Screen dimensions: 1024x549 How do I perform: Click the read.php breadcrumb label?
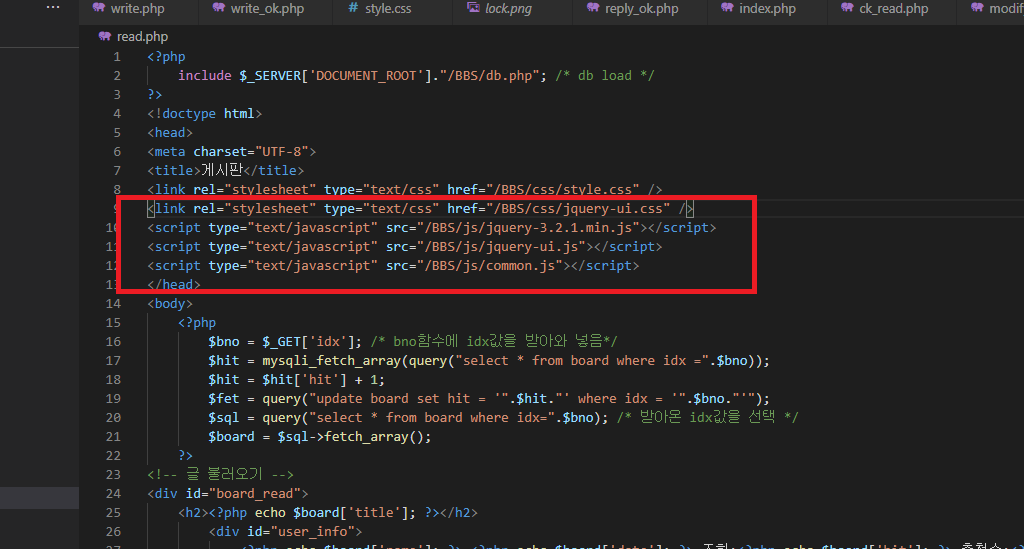click(x=142, y=37)
